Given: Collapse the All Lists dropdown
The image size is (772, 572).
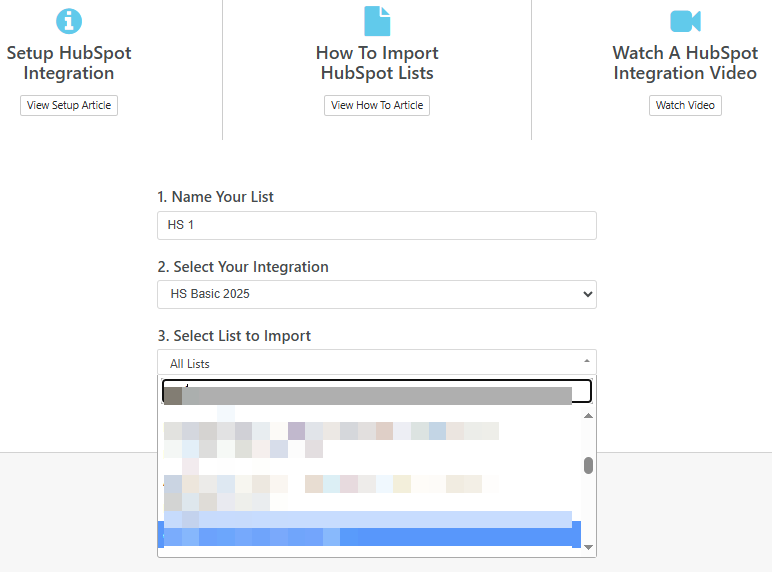Looking at the screenshot, I should (x=377, y=363).
